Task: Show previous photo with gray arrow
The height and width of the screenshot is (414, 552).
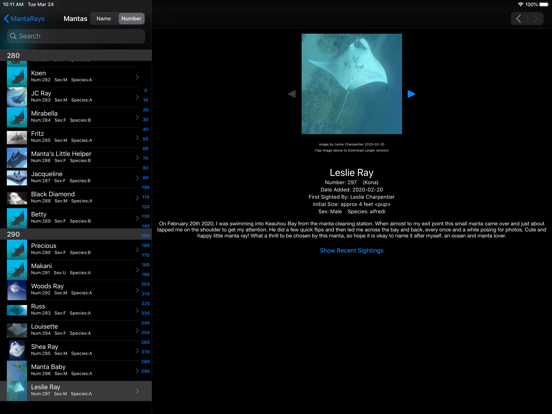Action: (x=292, y=94)
